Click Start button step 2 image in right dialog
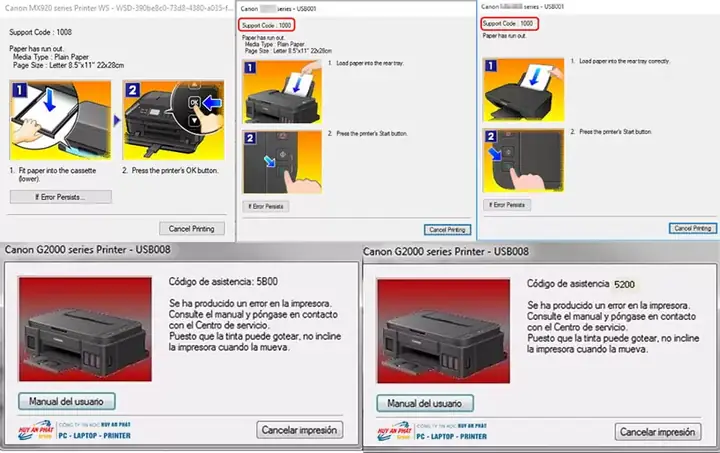 523,161
